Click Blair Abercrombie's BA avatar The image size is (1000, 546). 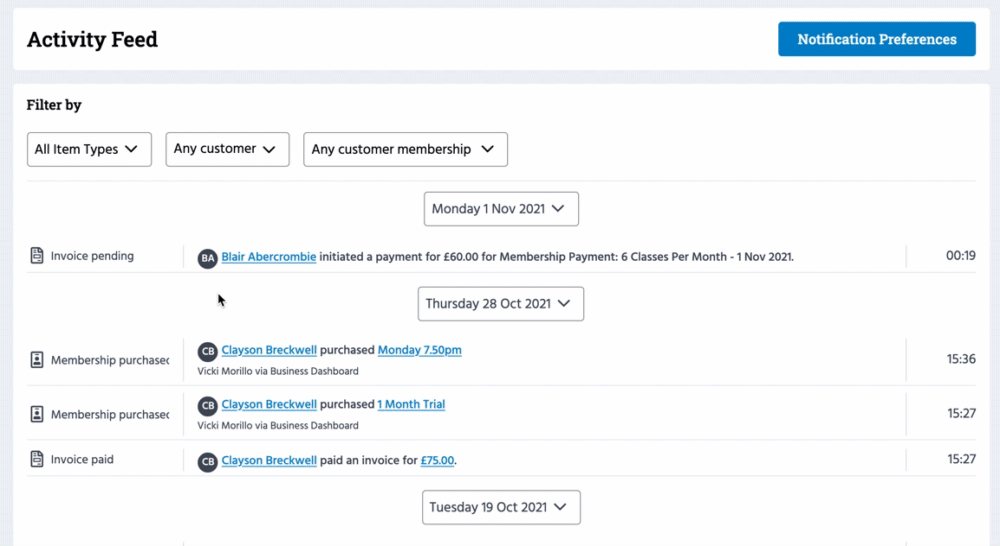208,258
